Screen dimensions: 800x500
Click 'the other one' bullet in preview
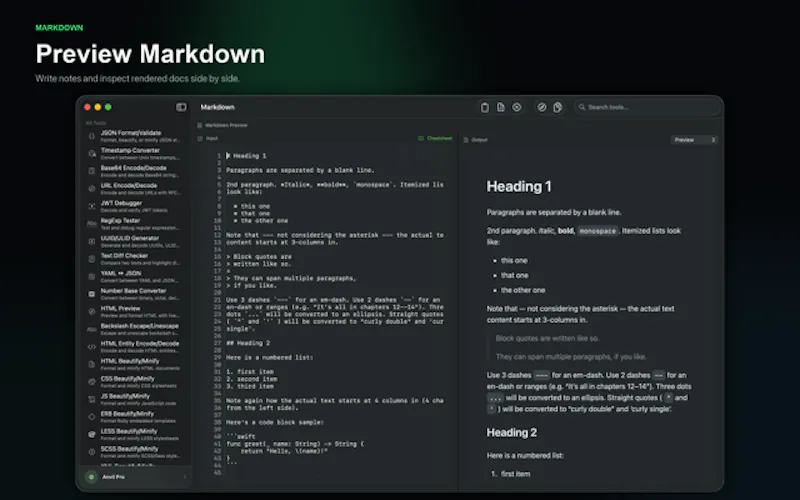523,290
